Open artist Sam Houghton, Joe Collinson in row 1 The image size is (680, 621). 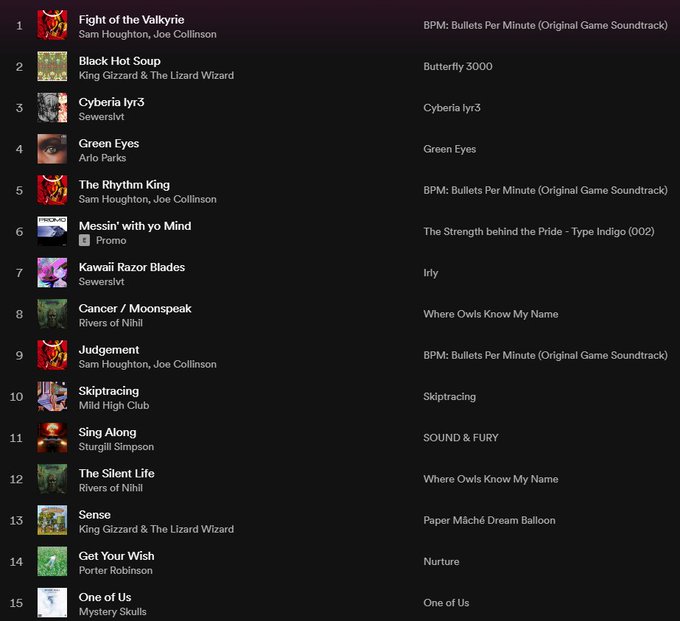(x=147, y=34)
